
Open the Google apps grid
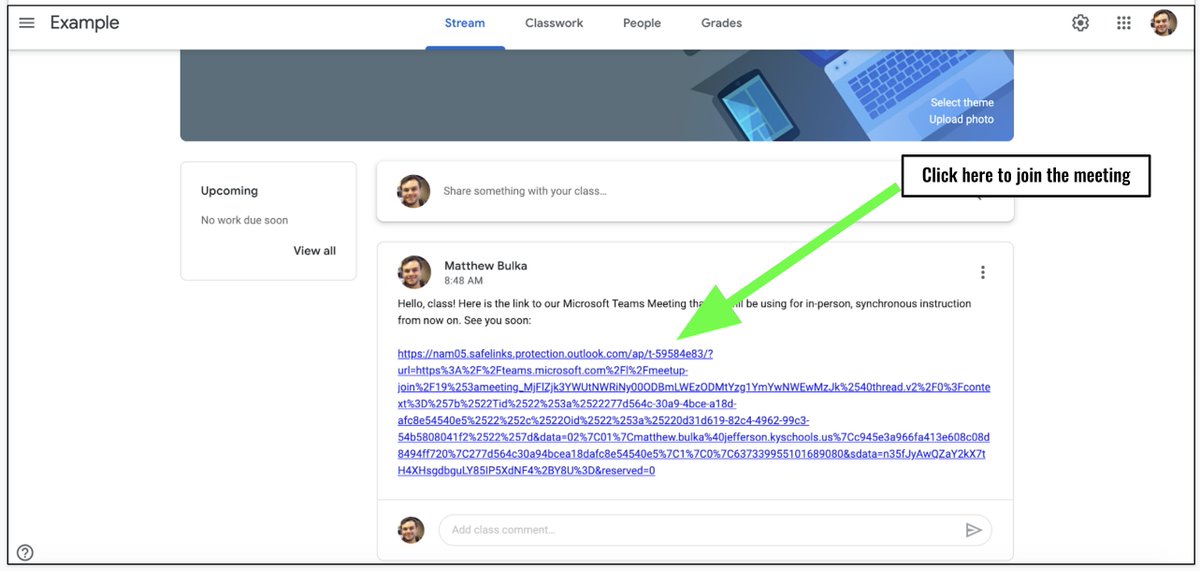tap(1124, 23)
